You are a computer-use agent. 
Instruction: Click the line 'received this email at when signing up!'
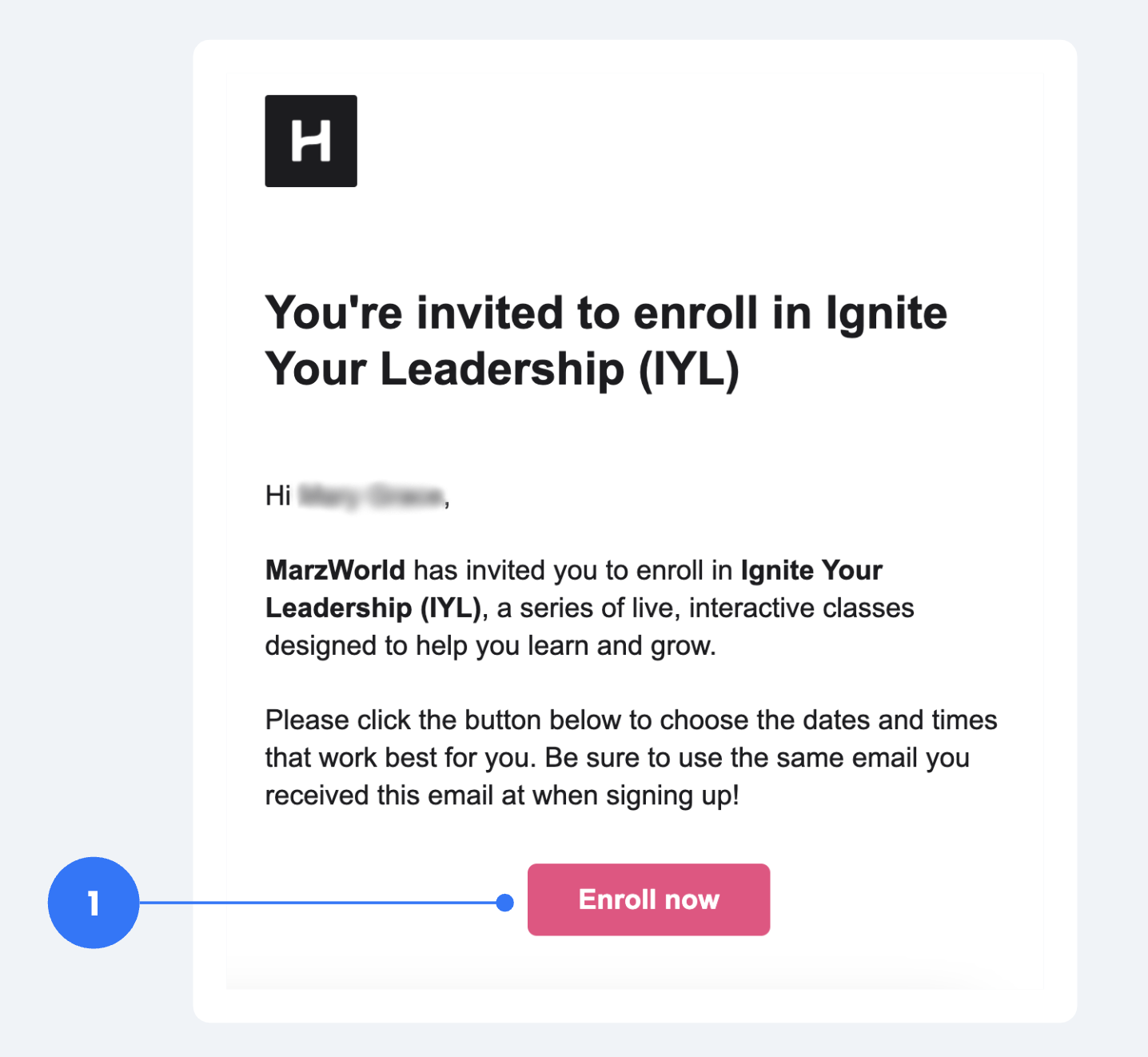coord(502,796)
